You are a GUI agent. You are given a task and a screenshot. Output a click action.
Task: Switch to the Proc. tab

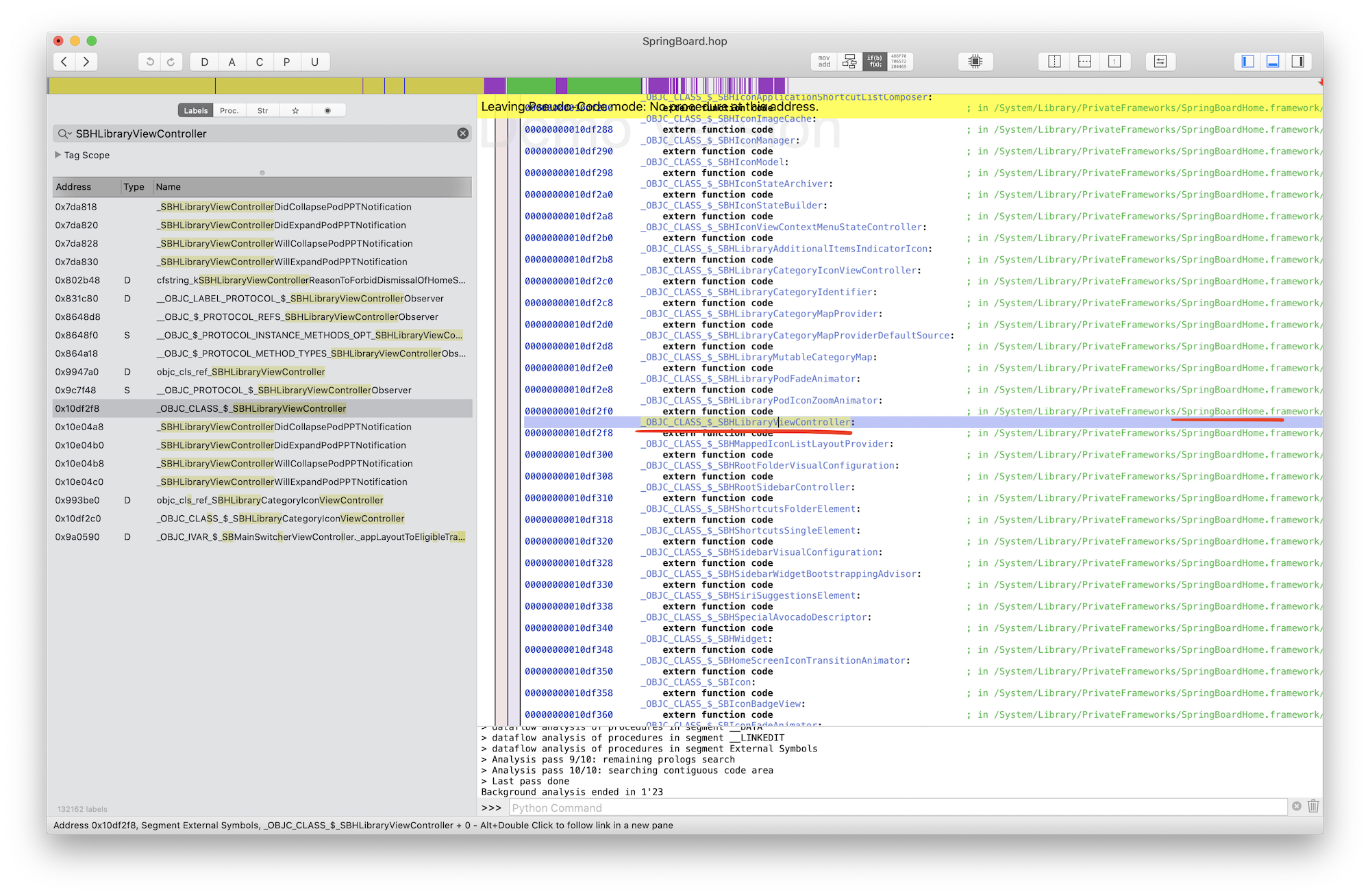click(x=229, y=110)
